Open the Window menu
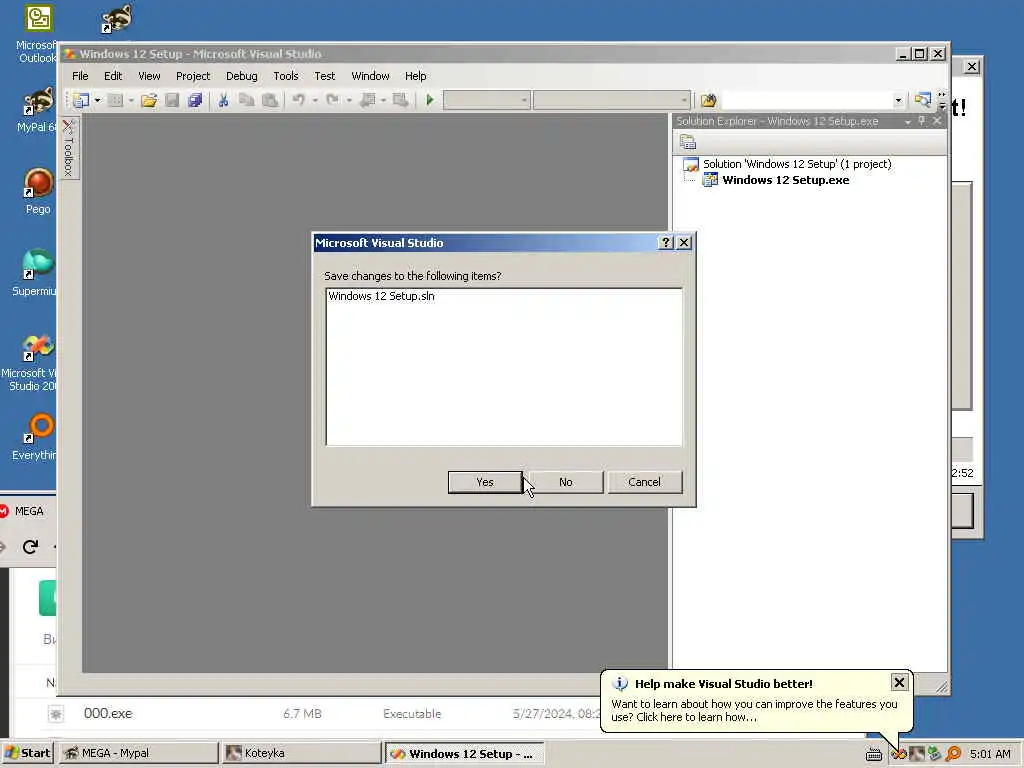Screen dimensions: 1024x768 pos(370,76)
